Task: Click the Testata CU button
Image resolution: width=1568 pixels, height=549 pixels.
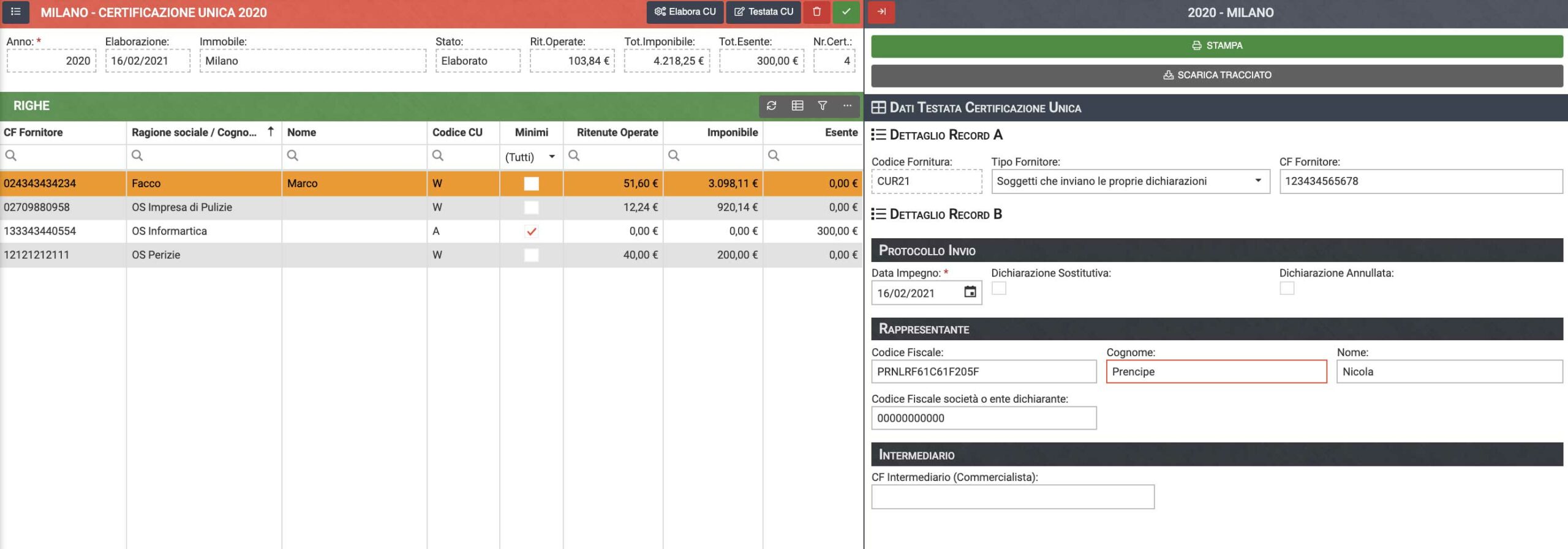Action: [764, 12]
